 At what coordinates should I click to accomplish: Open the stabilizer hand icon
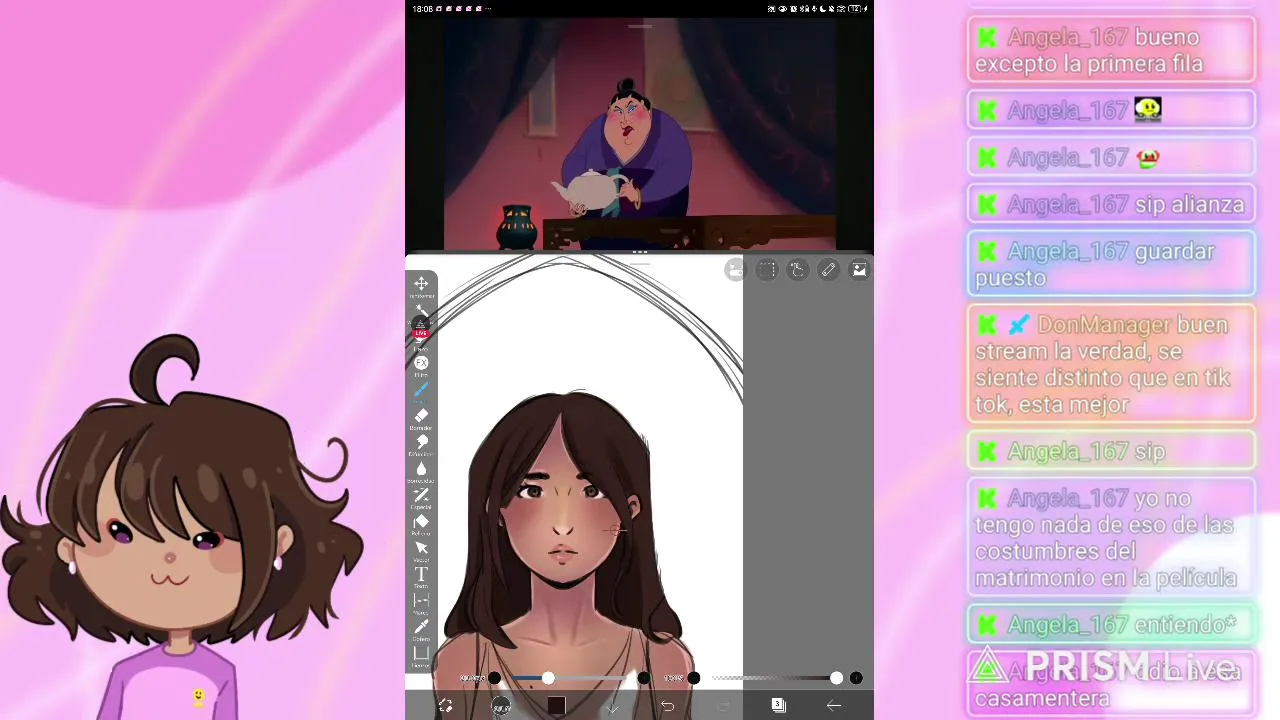point(797,270)
